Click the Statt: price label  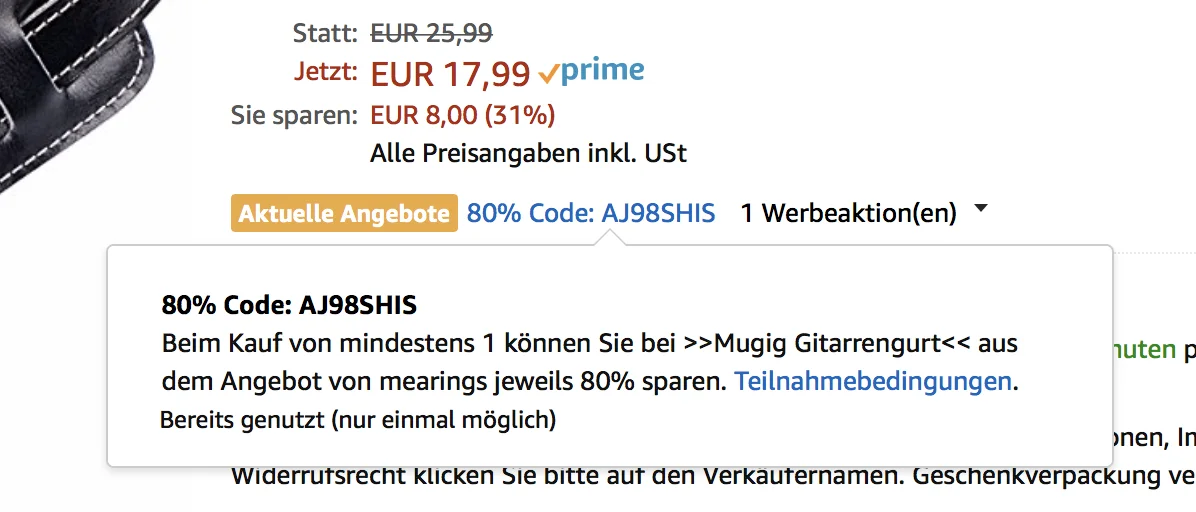[324, 34]
